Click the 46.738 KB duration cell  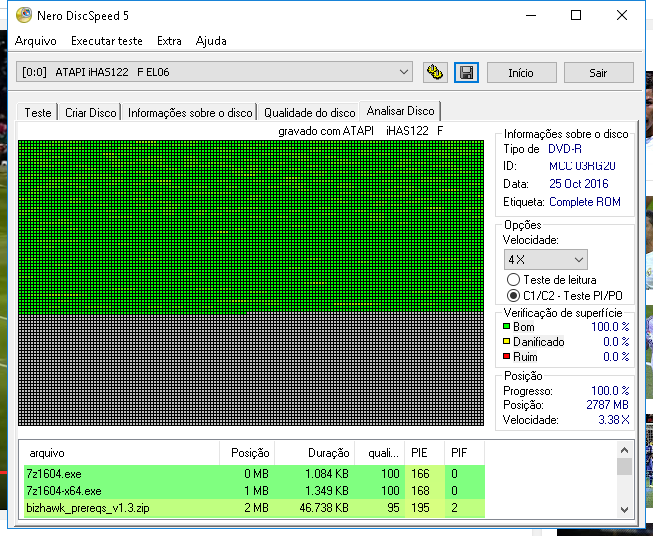pyautogui.click(x=324, y=508)
